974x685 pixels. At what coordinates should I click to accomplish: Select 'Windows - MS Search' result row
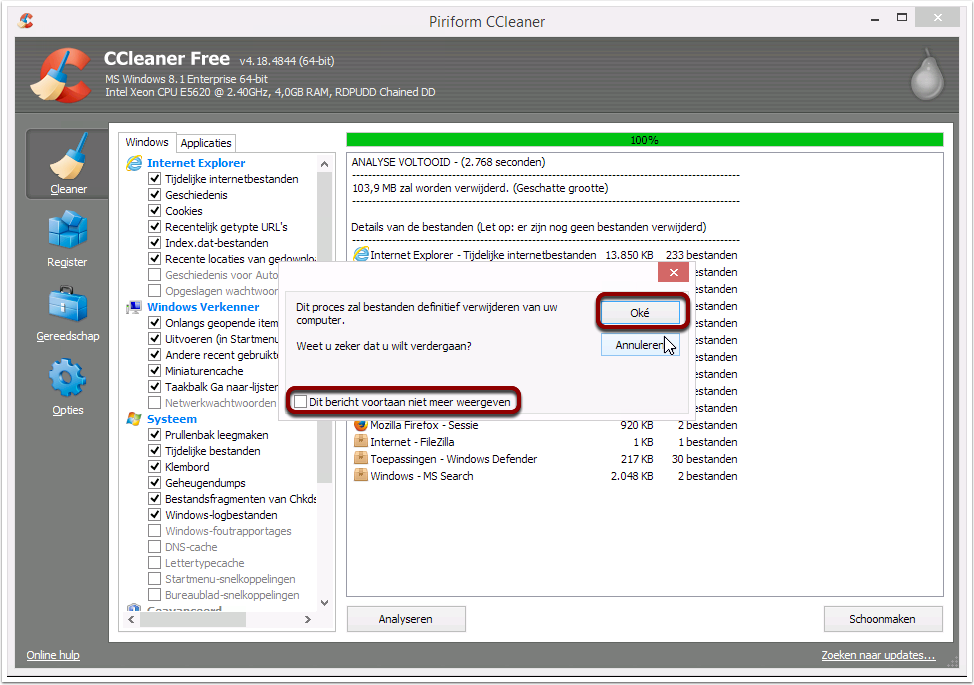tap(545, 476)
